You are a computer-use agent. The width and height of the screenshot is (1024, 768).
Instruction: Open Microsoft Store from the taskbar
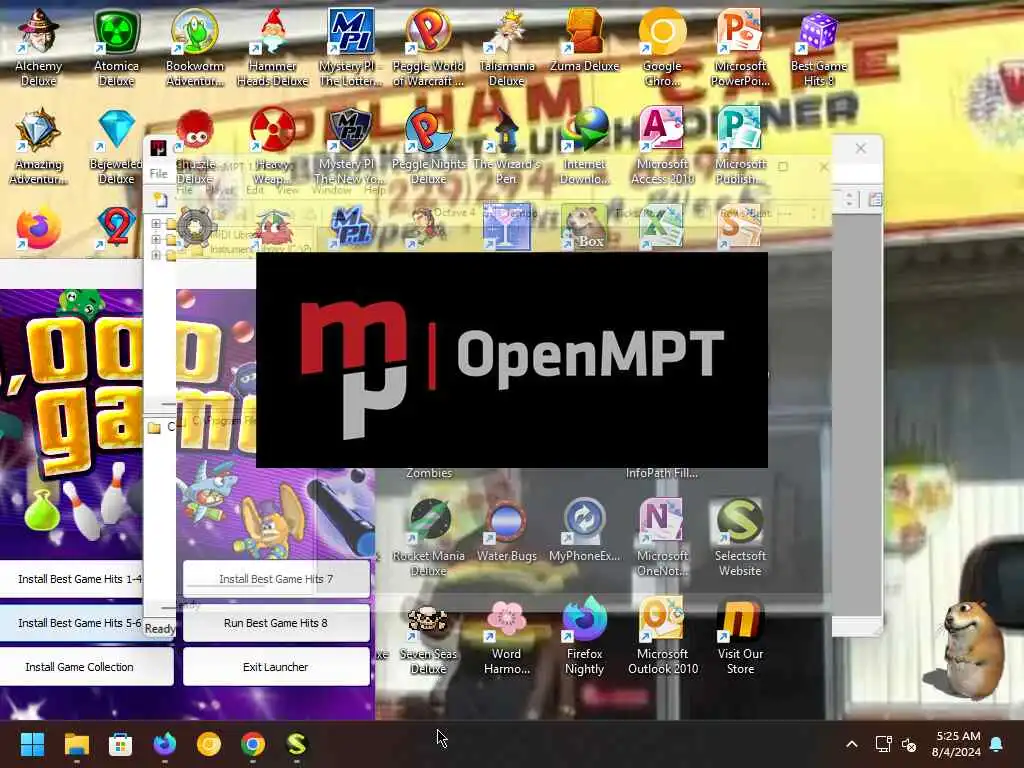(120, 744)
